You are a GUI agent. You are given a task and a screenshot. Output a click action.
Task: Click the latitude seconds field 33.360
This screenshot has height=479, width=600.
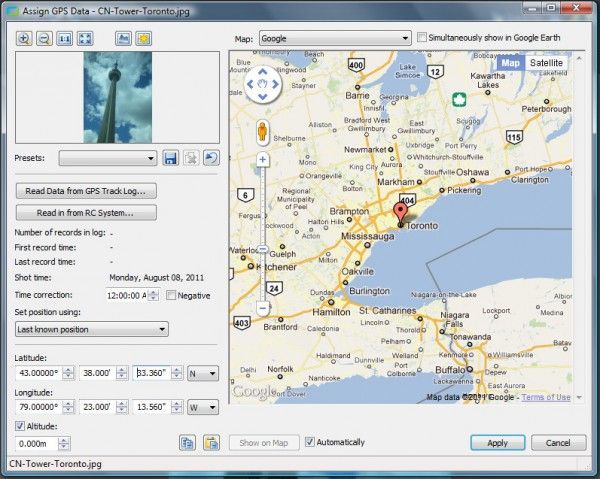(152, 373)
